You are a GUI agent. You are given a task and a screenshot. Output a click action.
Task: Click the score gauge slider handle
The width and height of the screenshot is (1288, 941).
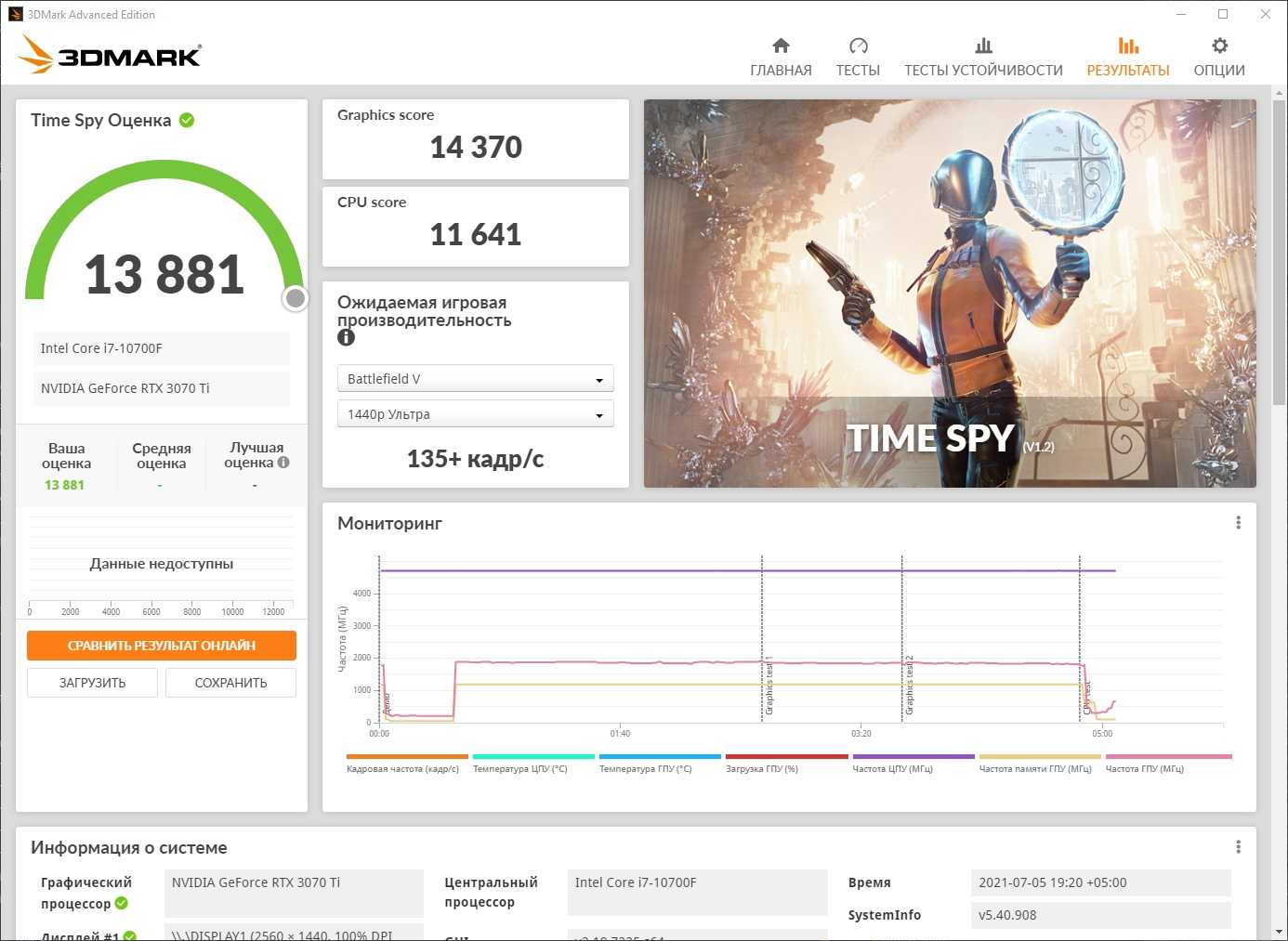(296, 298)
